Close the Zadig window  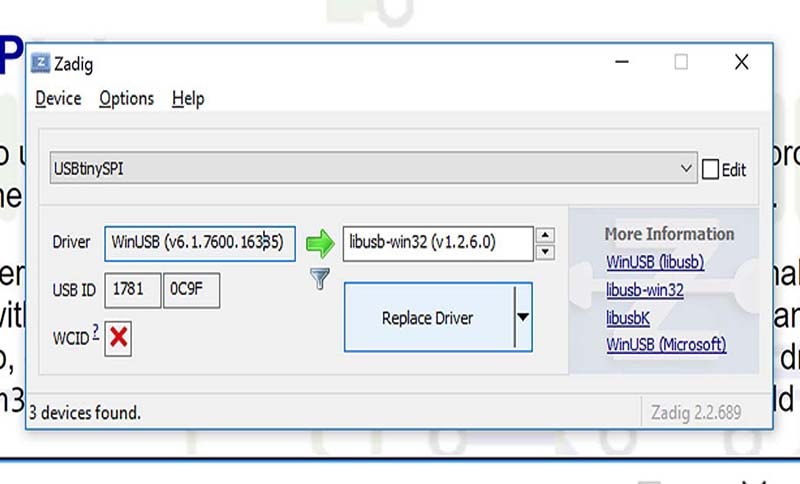tap(741, 62)
